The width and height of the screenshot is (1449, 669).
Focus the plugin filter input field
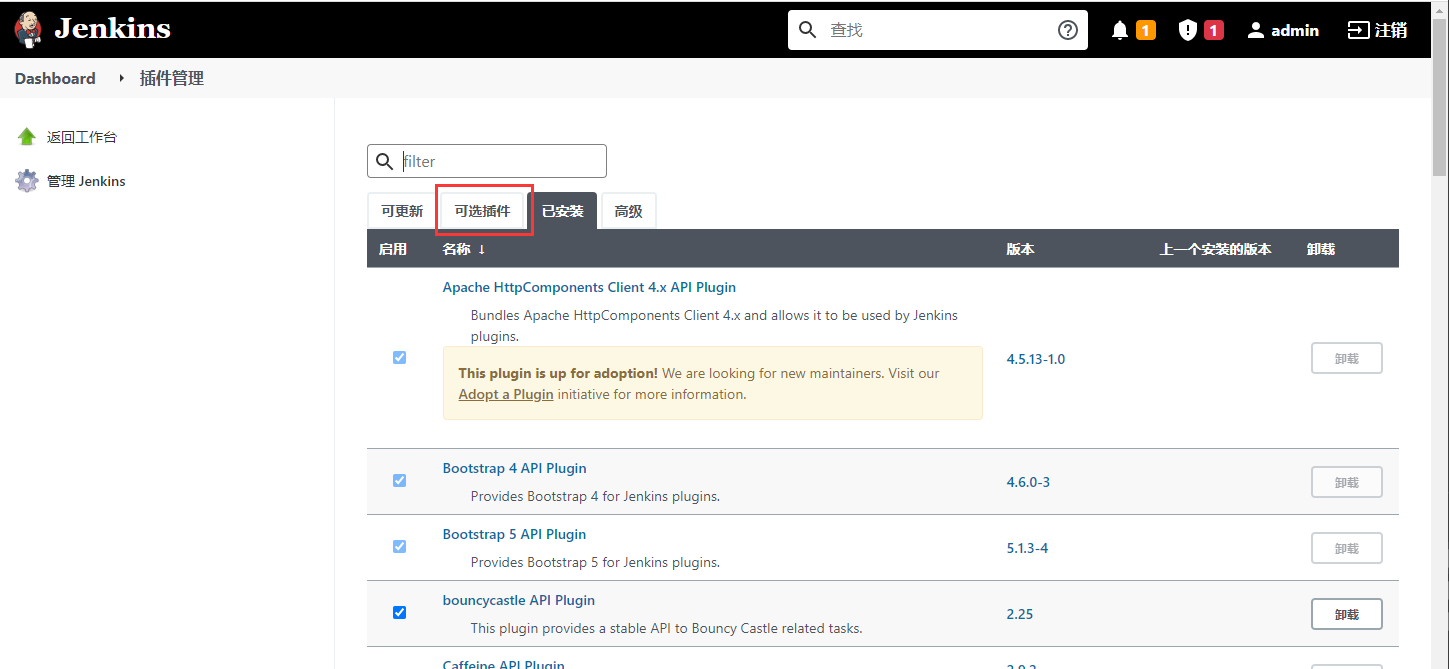[487, 161]
